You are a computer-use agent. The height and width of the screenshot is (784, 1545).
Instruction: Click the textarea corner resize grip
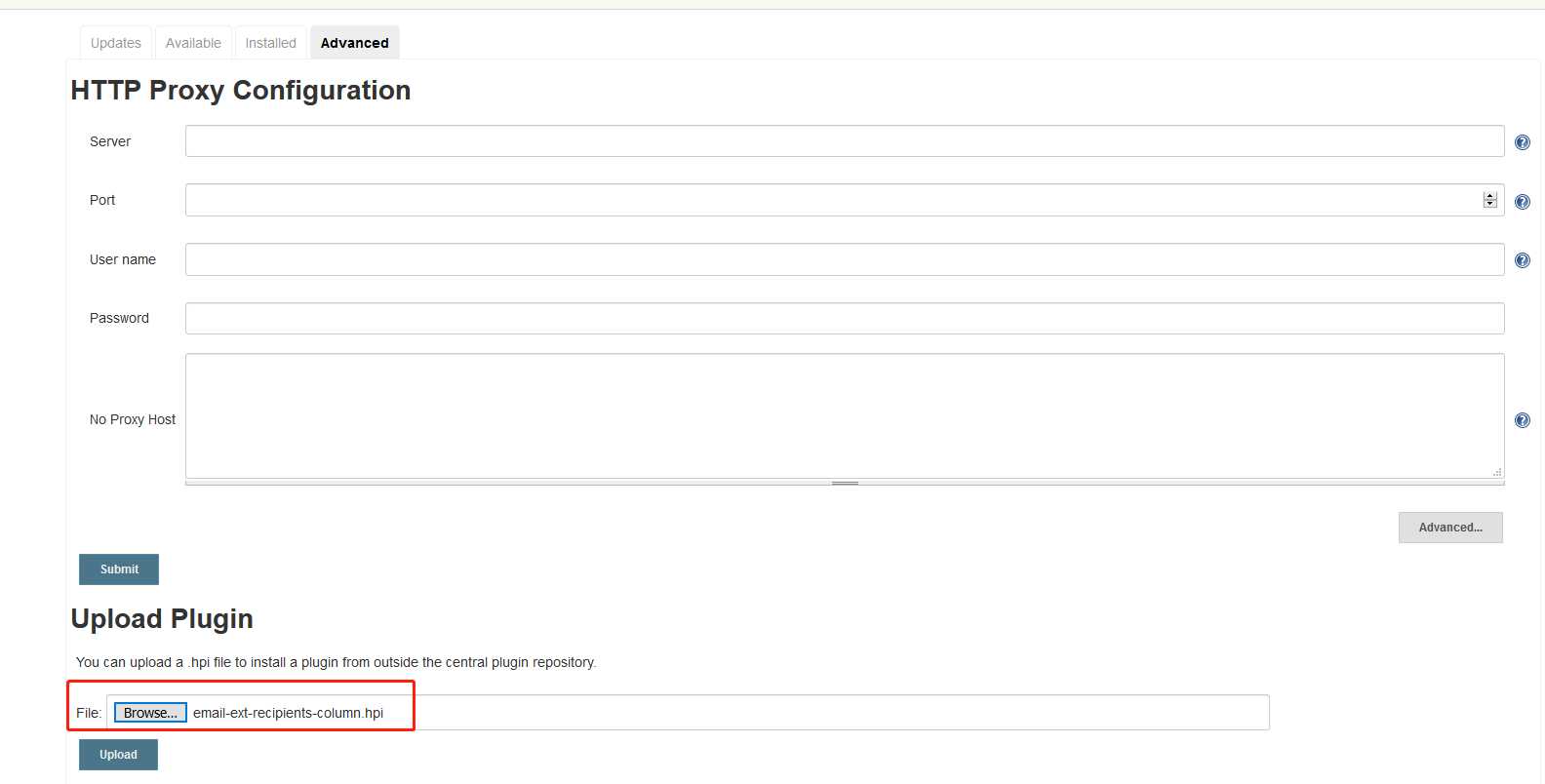pyautogui.click(x=1496, y=471)
